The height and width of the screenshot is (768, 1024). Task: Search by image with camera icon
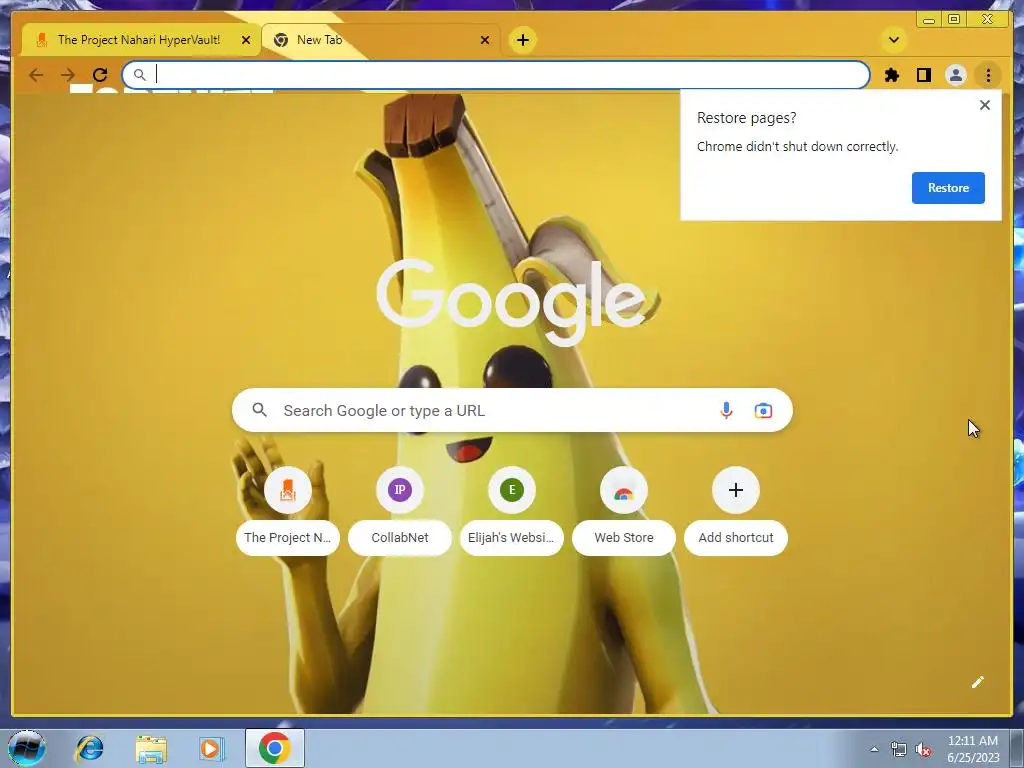coord(763,410)
